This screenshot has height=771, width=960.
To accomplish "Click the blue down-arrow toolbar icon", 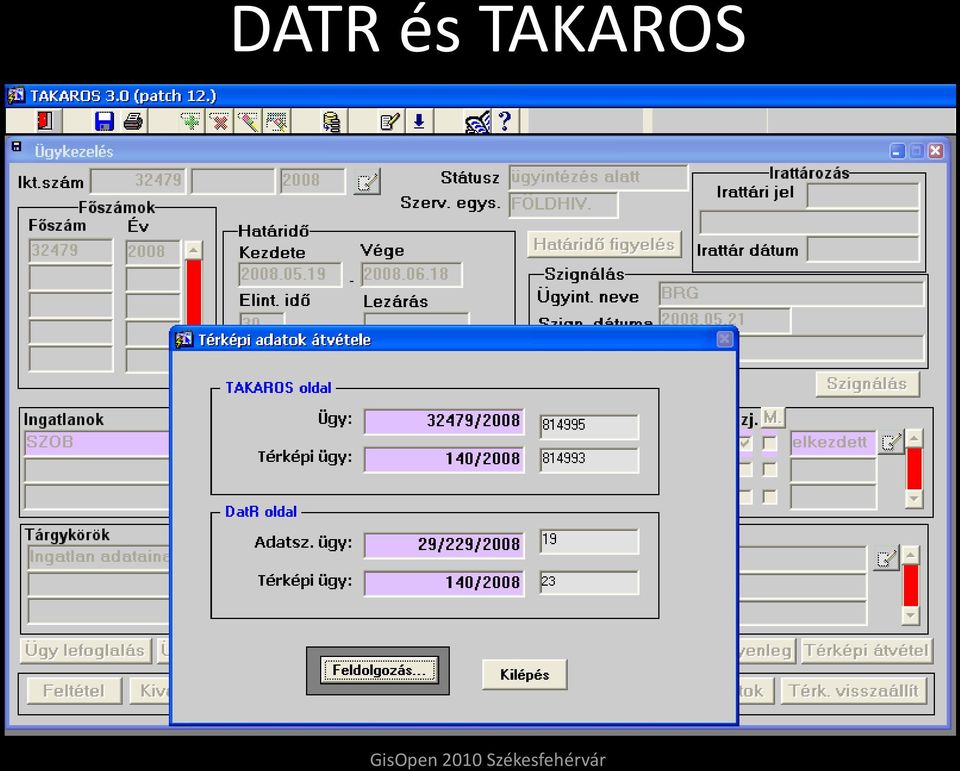I will [x=419, y=121].
